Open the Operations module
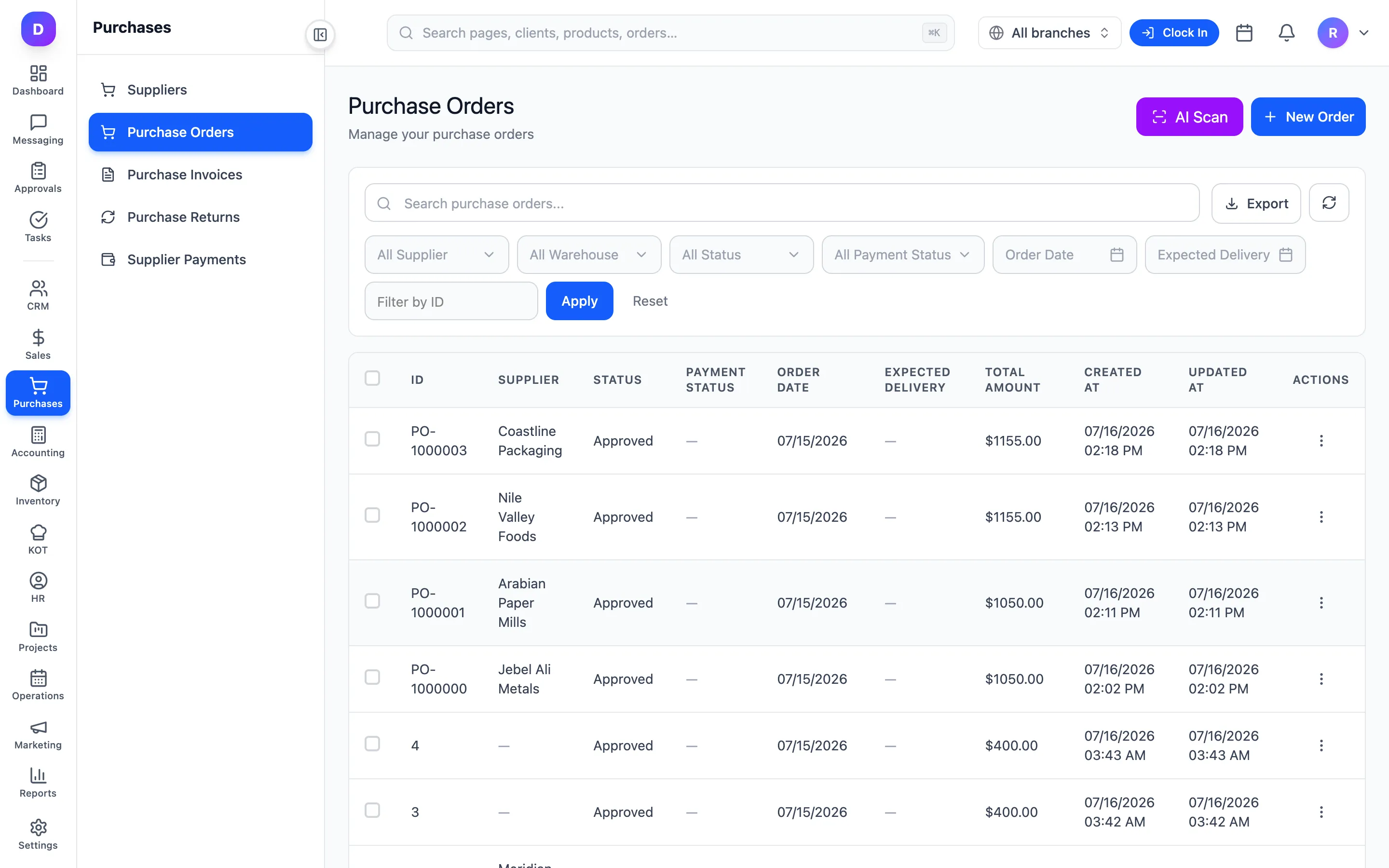This screenshot has width=1389, height=868. click(x=38, y=685)
